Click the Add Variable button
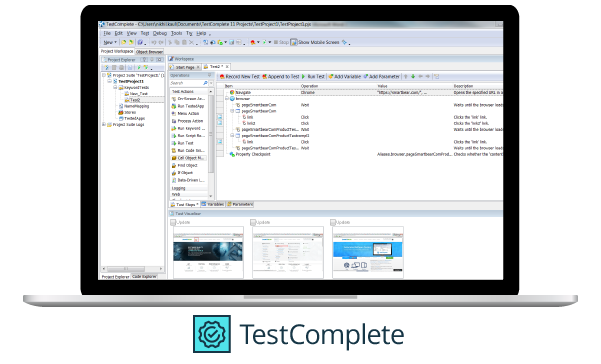The width and height of the screenshot is (601, 364). 344,77
